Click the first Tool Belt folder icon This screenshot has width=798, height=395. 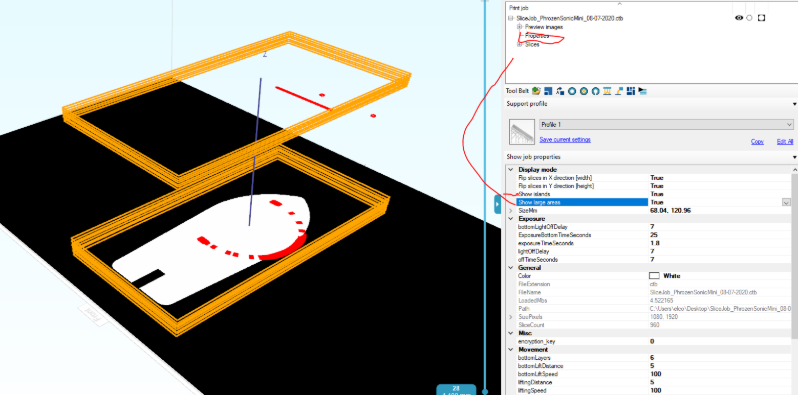point(536,91)
